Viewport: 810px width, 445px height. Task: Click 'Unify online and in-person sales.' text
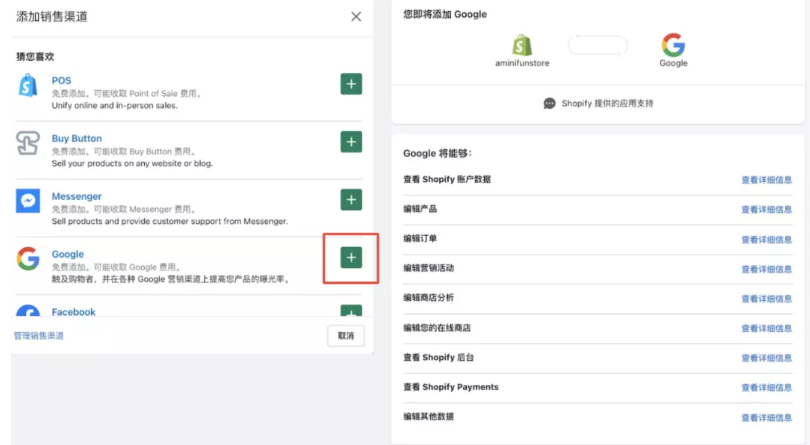point(114,105)
